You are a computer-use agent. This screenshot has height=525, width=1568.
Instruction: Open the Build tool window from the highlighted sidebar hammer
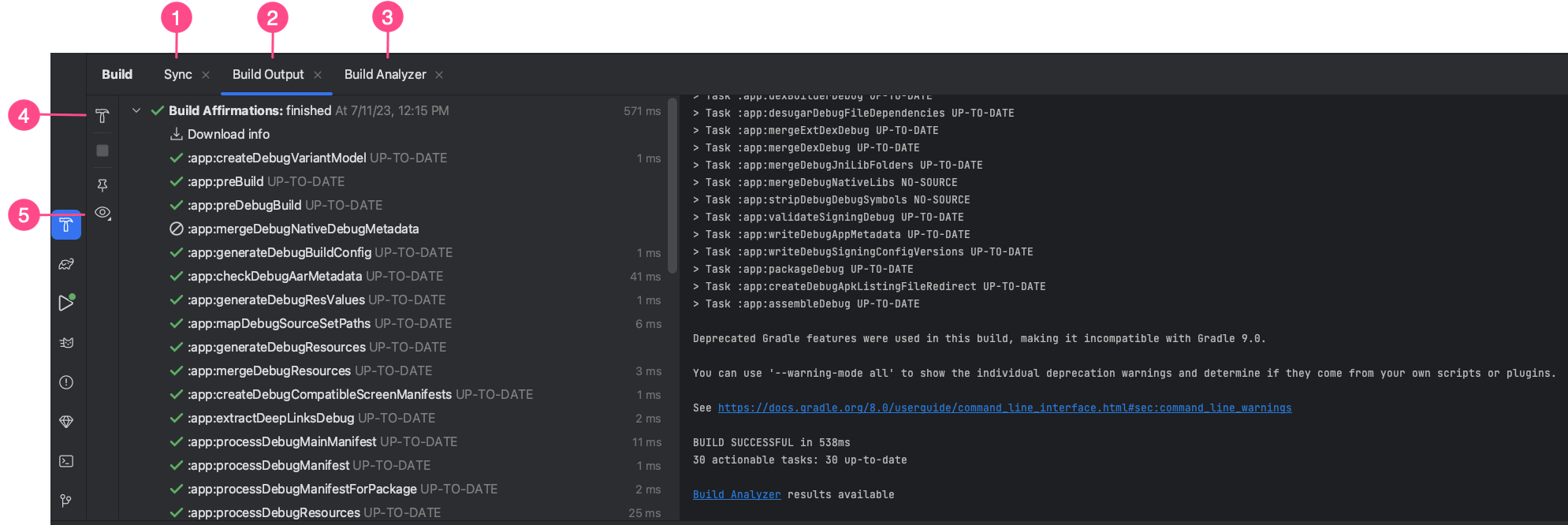tap(66, 225)
